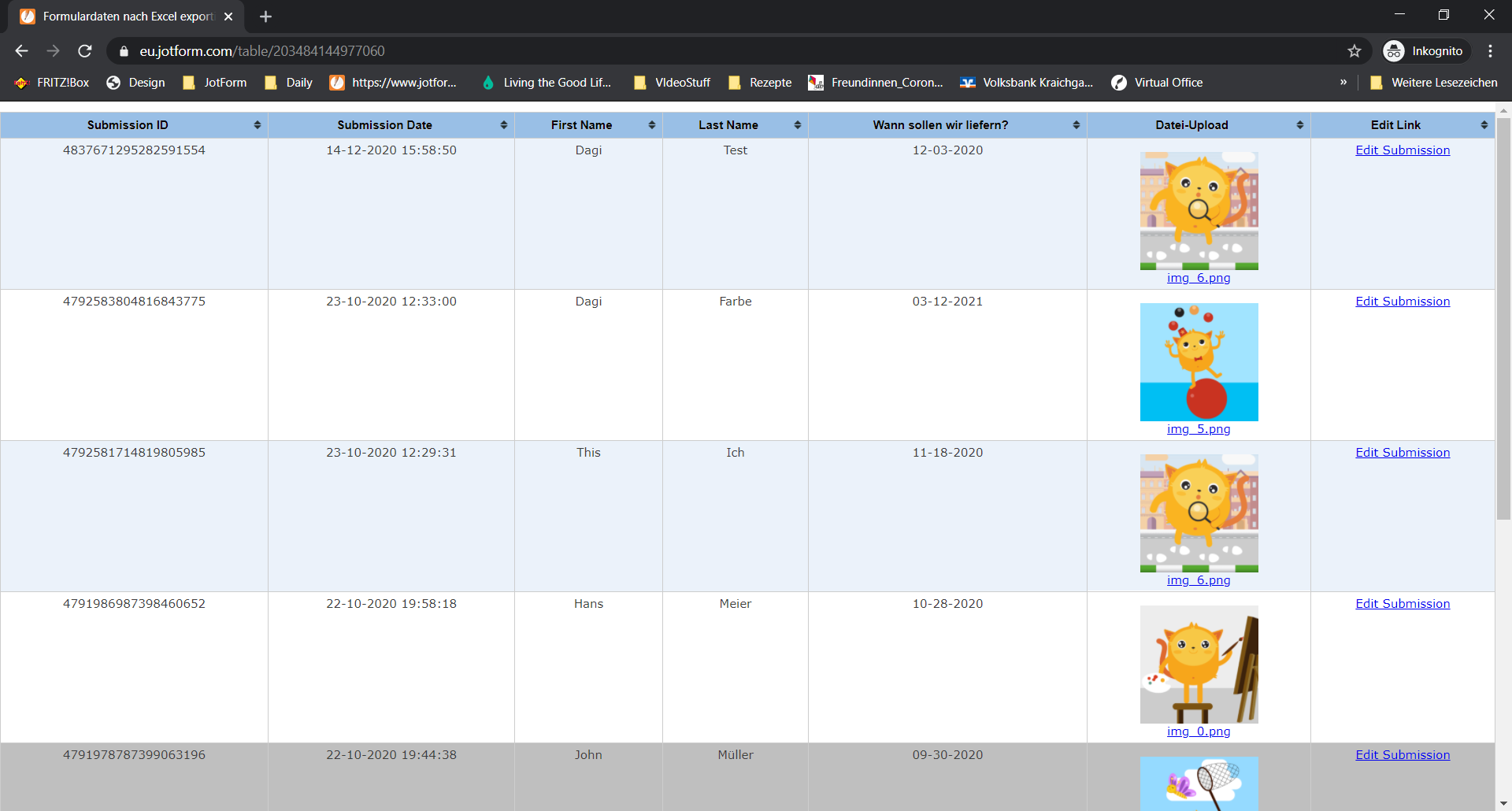This screenshot has height=811, width=1512.
Task: Open the Chrome three-dot menu
Action: pyautogui.click(x=1490, y=51)
